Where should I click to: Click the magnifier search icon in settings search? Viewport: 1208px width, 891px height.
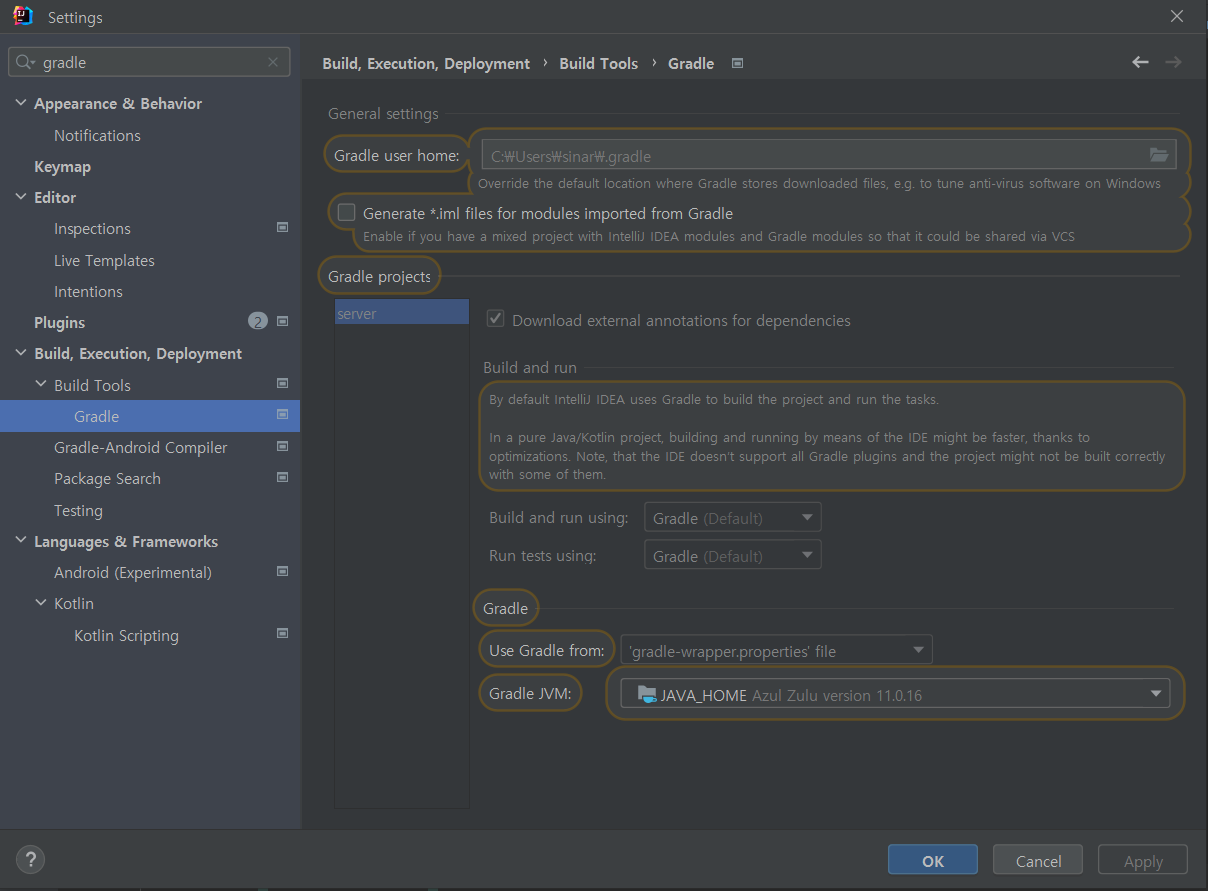[x=24, y=62]
